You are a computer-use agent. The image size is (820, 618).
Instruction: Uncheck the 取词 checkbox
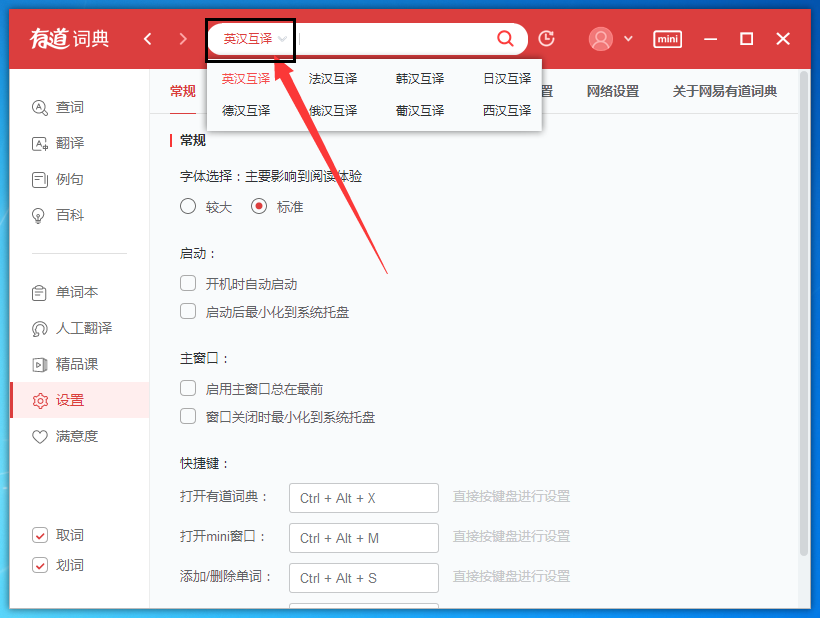(40, 535)
